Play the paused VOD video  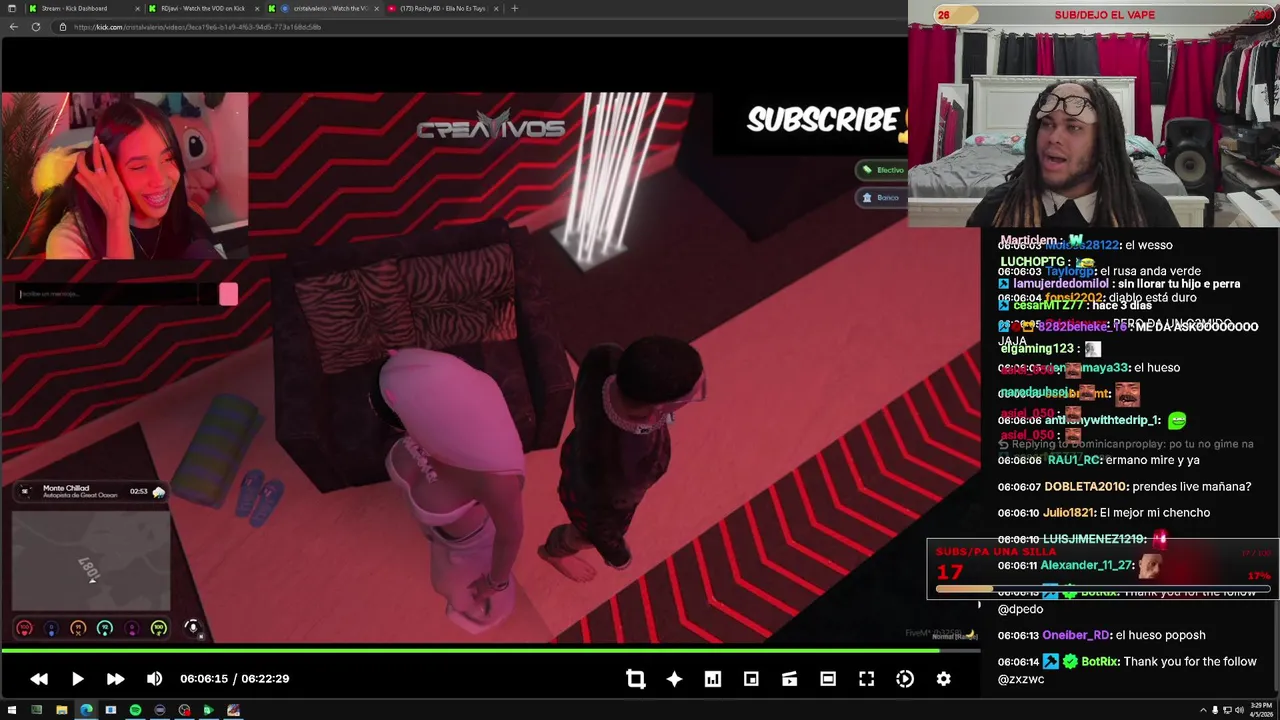coord(77,679)
